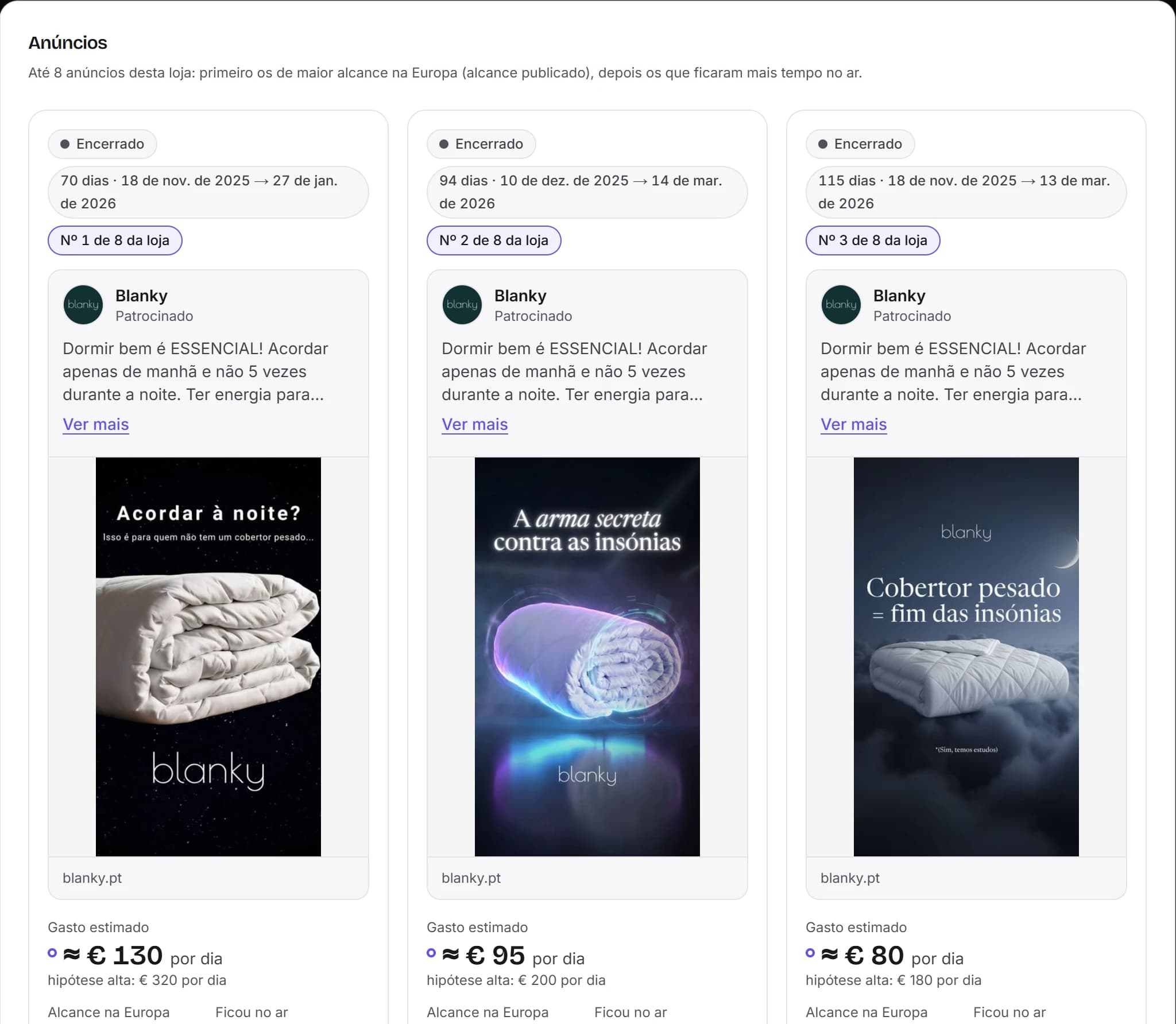Open the 'Cobertor pesado' ad creative

tap(966, 657)
